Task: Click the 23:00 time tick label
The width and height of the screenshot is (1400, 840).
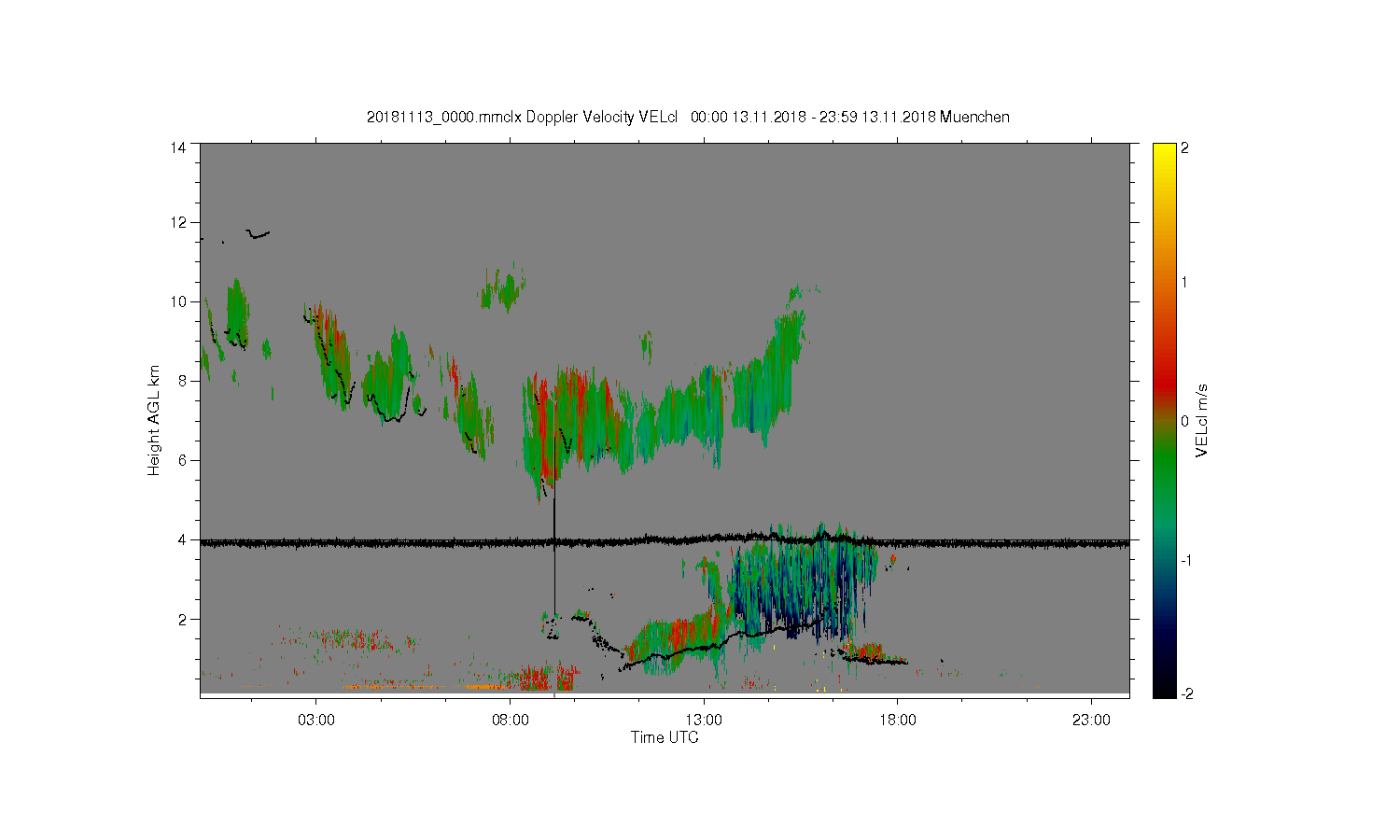Action: [1091, 721]
